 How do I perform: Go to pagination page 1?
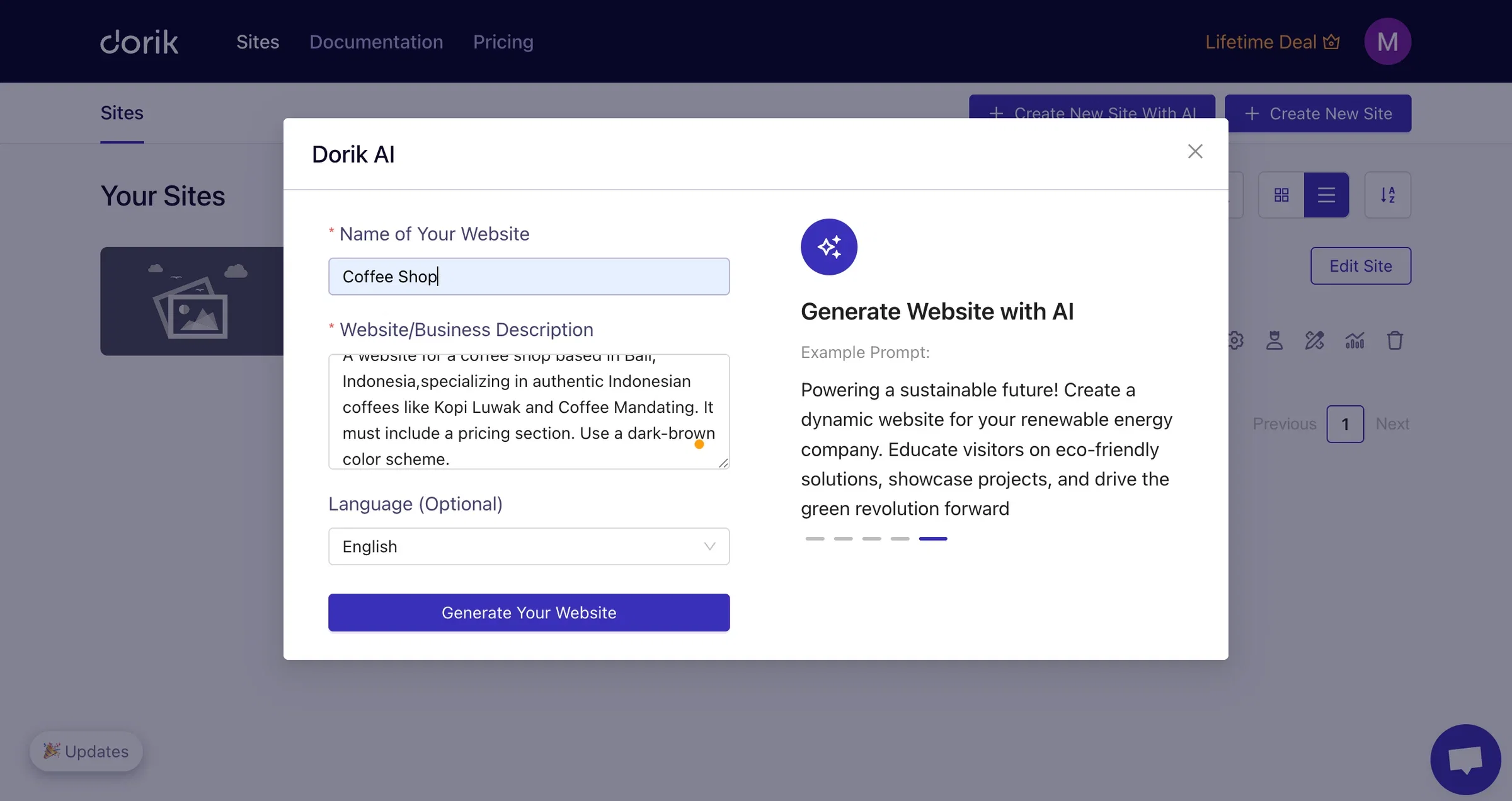pyautogui.click(x=1345, y=424)
